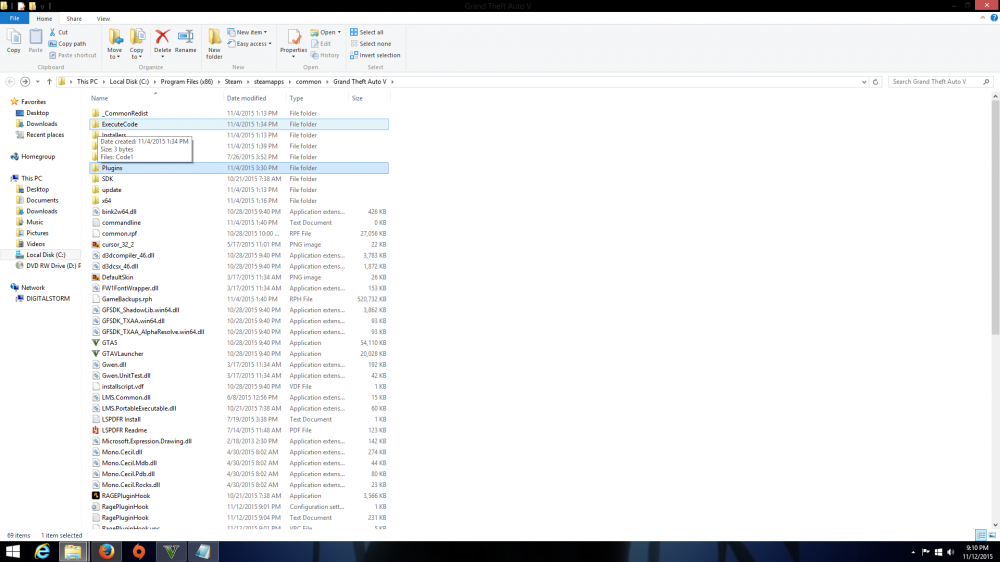Click Select none in ribbon
Image resolution: width=1000 pixels, height=562 pixels.
tap(371, 43)
